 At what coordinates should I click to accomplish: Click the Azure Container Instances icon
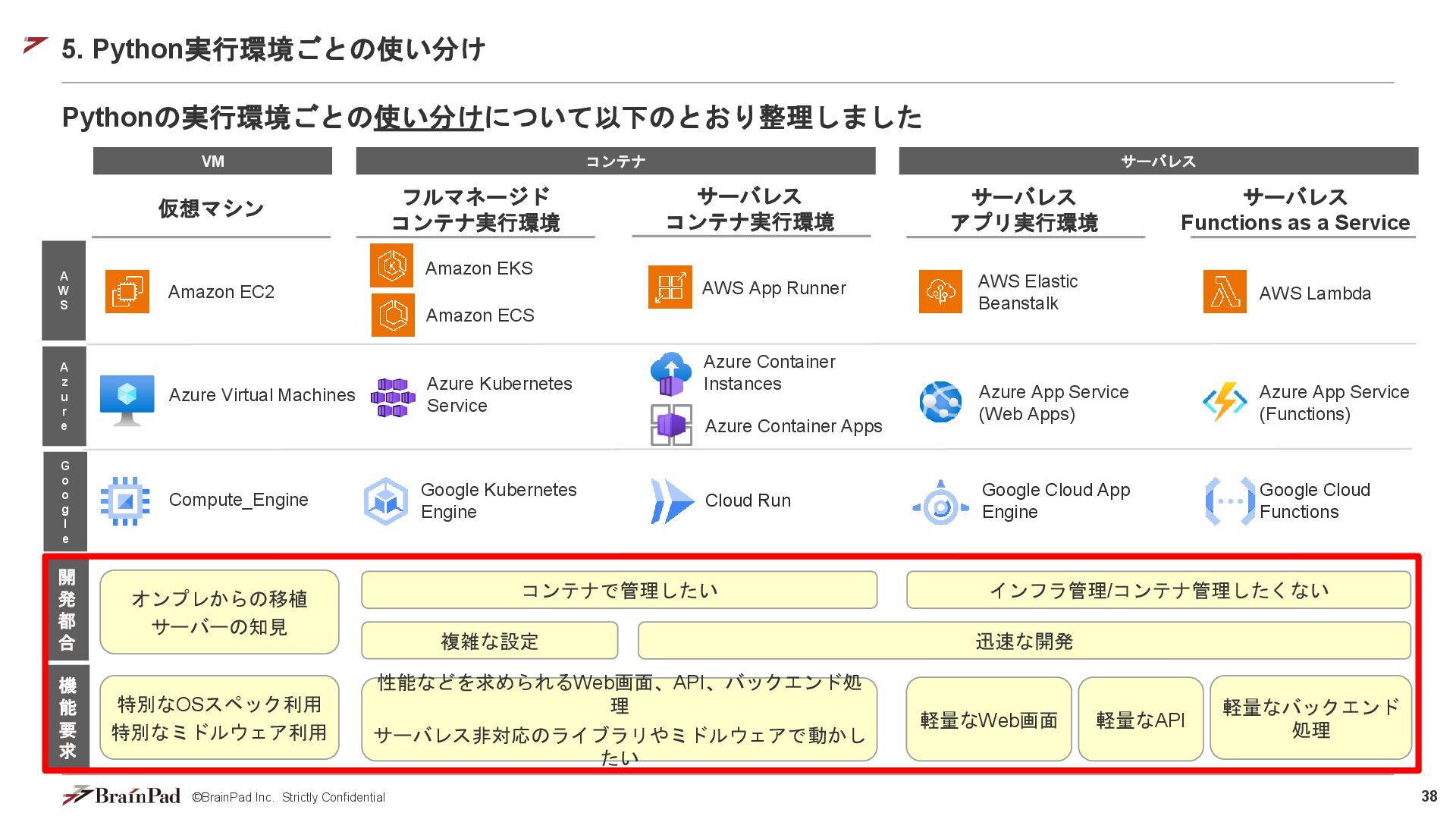click(670, 374)
